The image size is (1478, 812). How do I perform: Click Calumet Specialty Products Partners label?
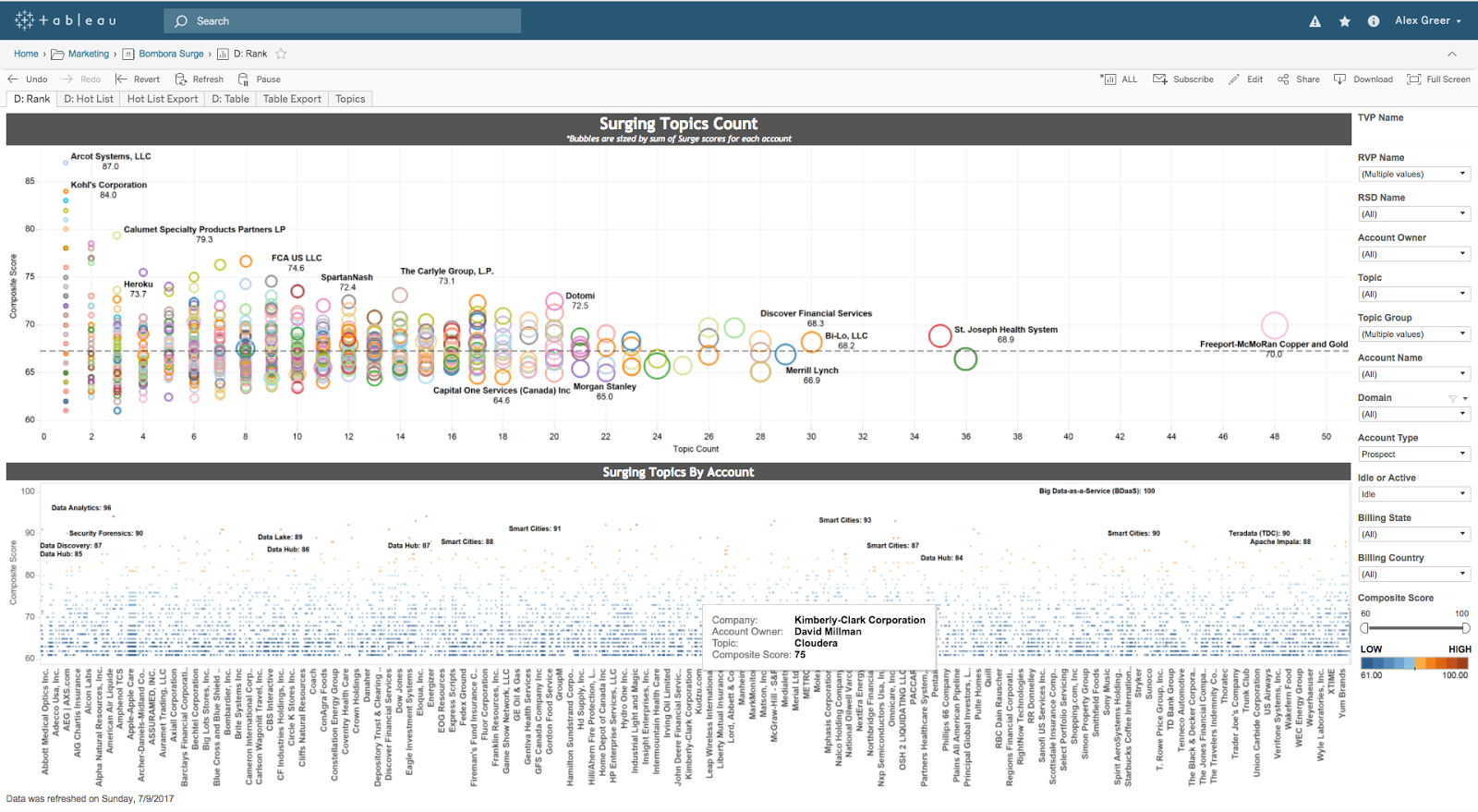[204, 229]
